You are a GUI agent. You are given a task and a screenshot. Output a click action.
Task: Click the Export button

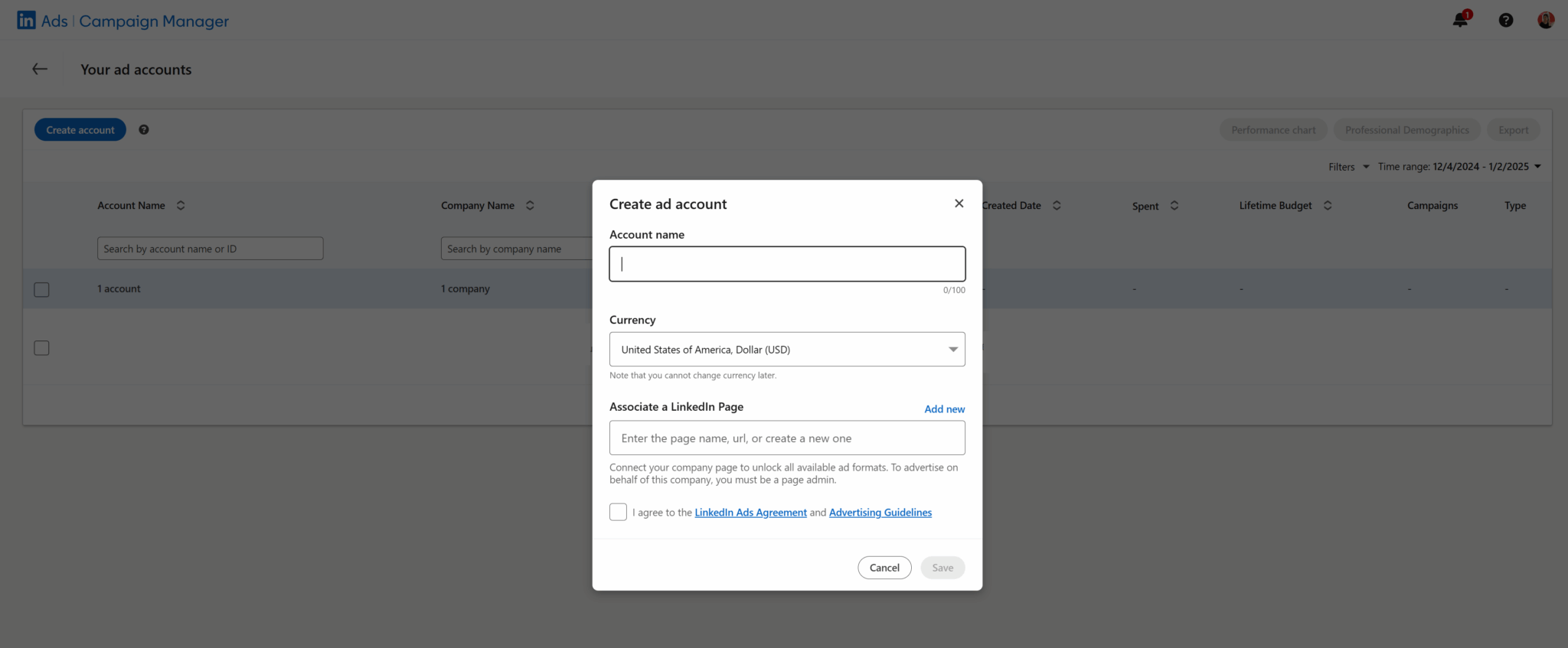(1513, 130)
